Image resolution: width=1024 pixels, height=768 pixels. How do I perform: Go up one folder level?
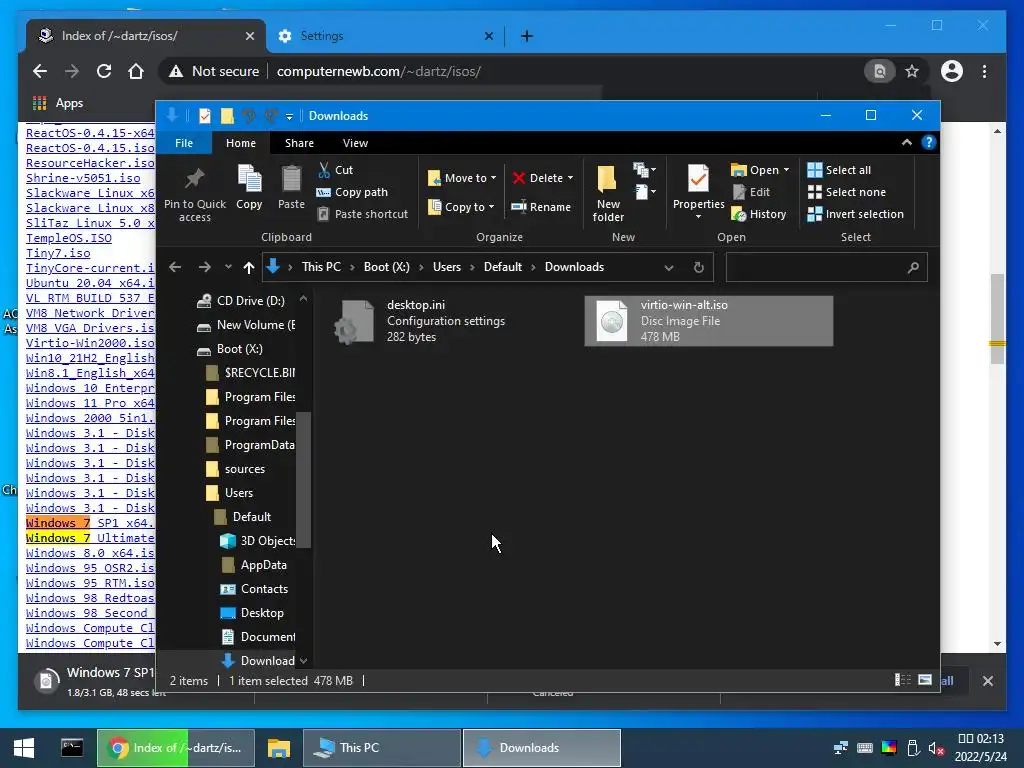pyautogui.click(x=249, y=267)
